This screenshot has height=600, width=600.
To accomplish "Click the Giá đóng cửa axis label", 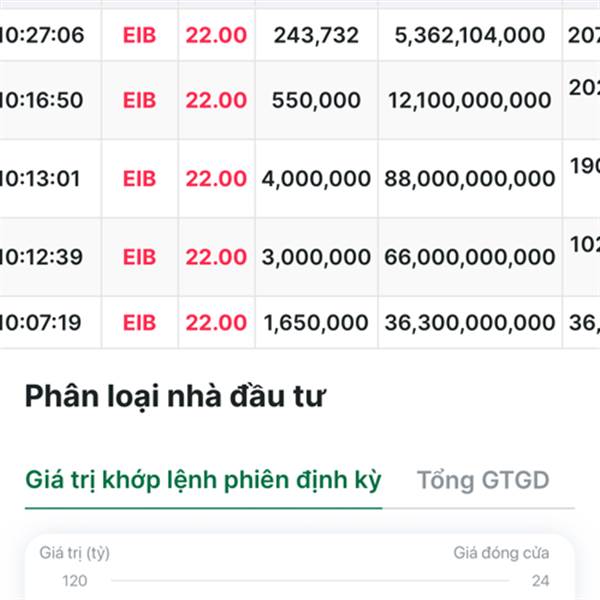I will pos(501,553).
